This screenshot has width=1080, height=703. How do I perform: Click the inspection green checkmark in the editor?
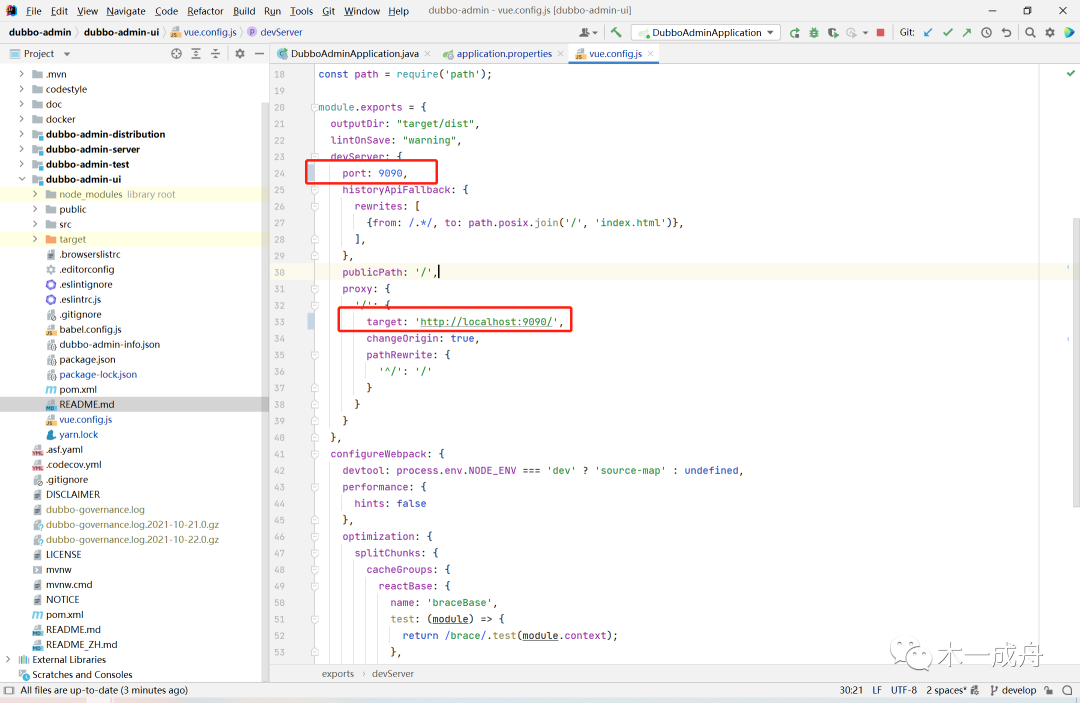point(1070,73)
